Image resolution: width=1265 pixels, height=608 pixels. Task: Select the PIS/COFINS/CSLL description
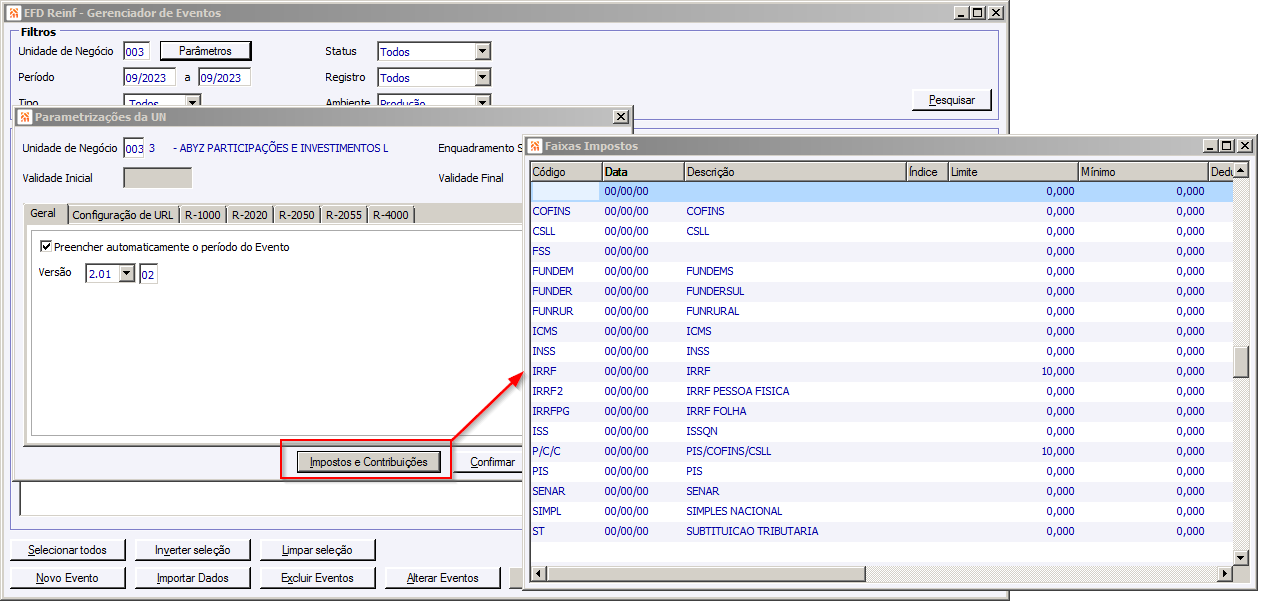tap(729, 451)
